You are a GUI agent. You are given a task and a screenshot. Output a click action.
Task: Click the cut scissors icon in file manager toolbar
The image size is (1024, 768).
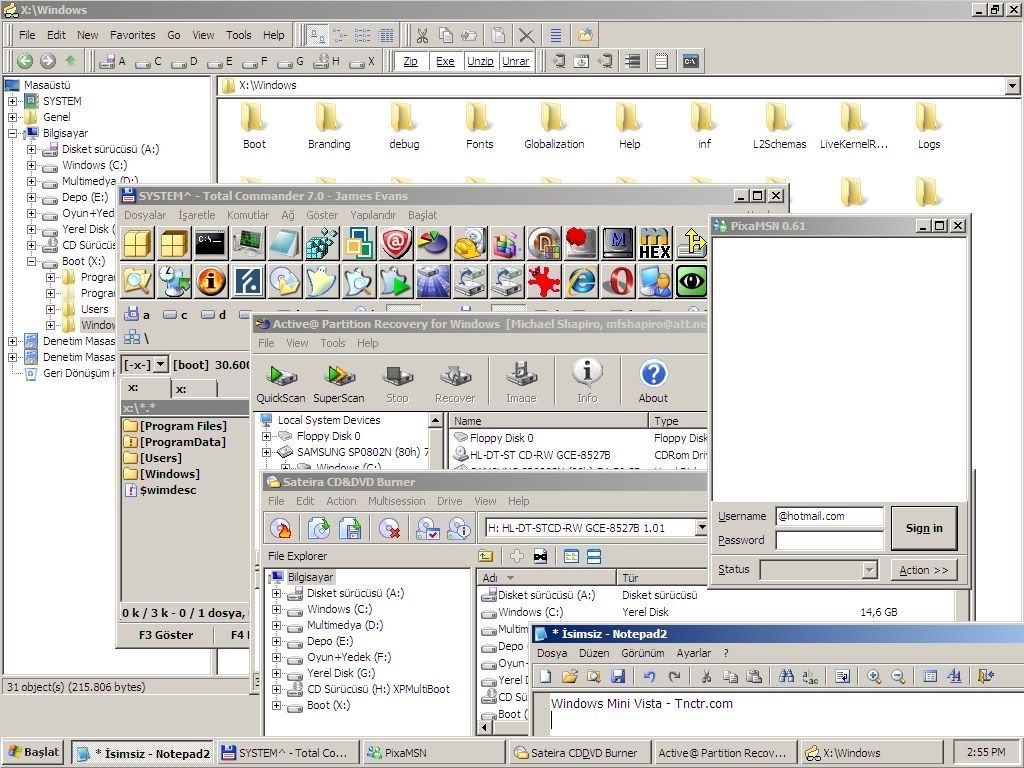[423, 35]
